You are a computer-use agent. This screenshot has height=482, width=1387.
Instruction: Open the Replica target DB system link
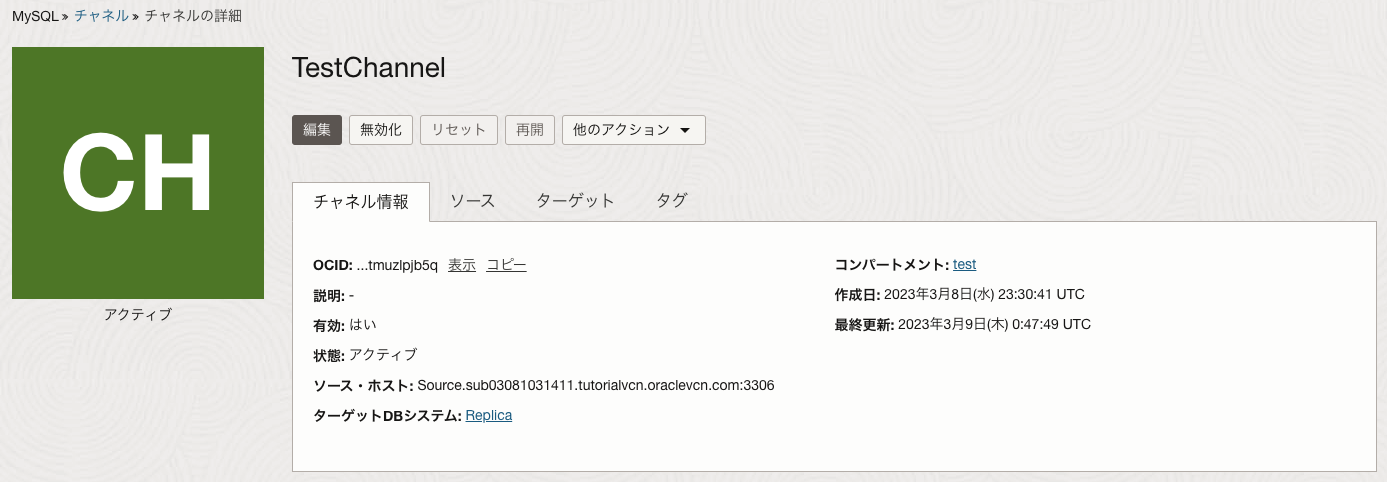click(x=488, y=415)
